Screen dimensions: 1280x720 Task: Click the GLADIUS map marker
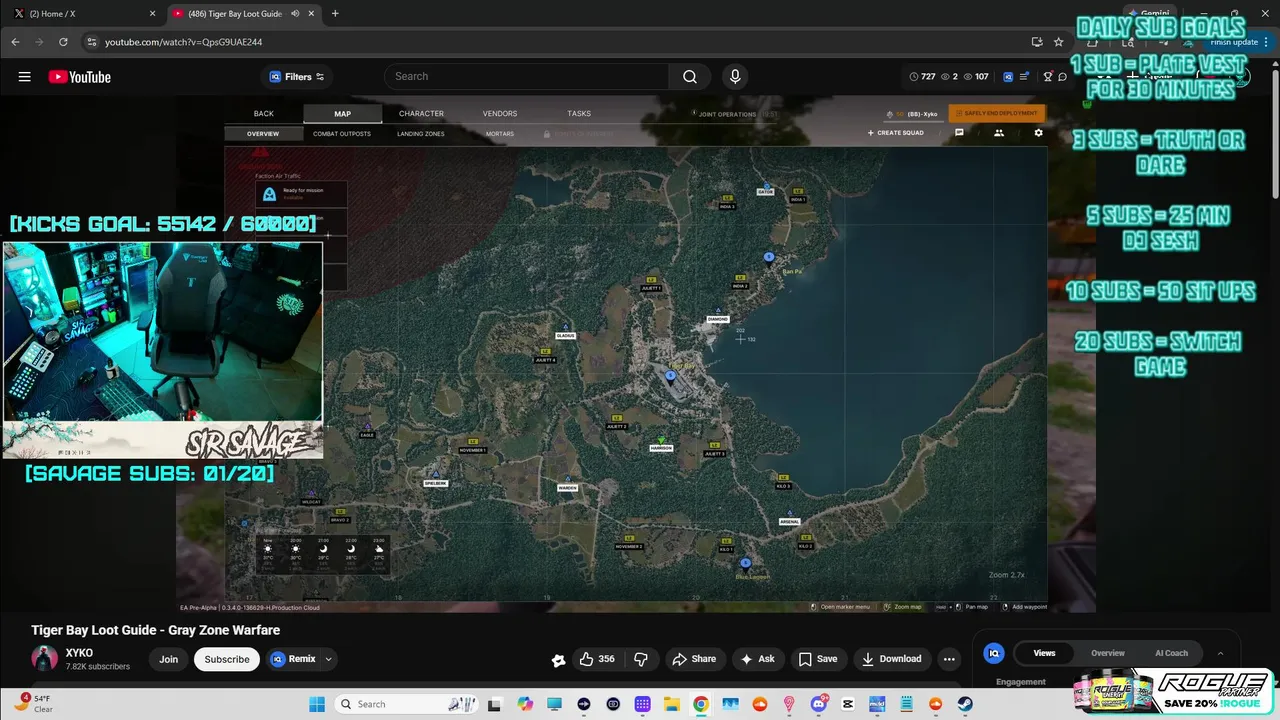[565, 334]
